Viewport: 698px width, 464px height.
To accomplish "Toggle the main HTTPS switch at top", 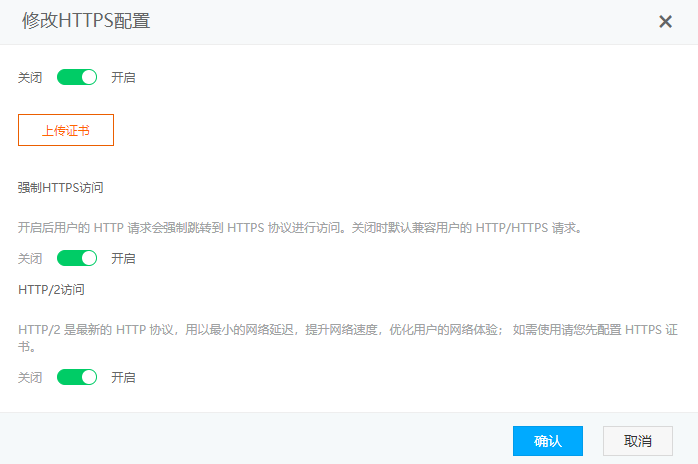I will (77, 77).
